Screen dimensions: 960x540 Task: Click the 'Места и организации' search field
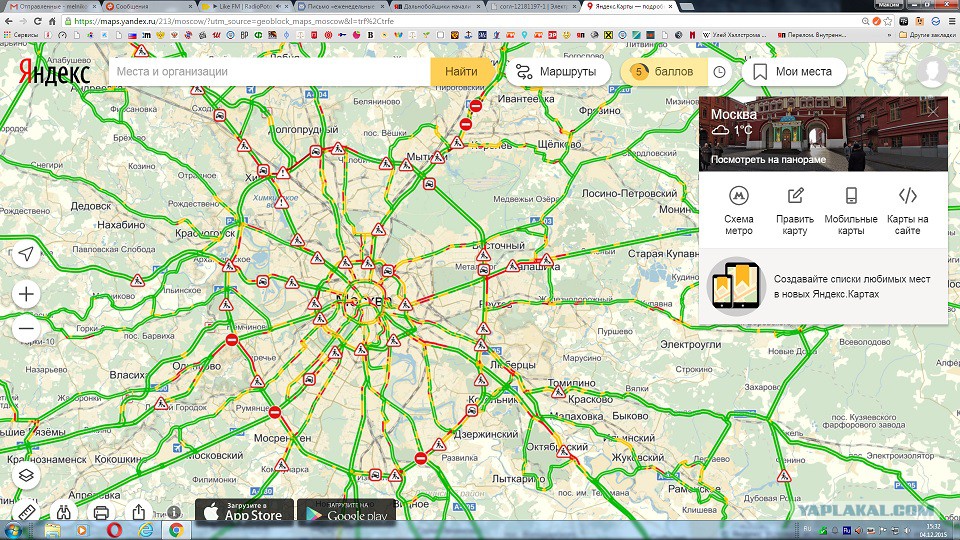click(269, 72)
